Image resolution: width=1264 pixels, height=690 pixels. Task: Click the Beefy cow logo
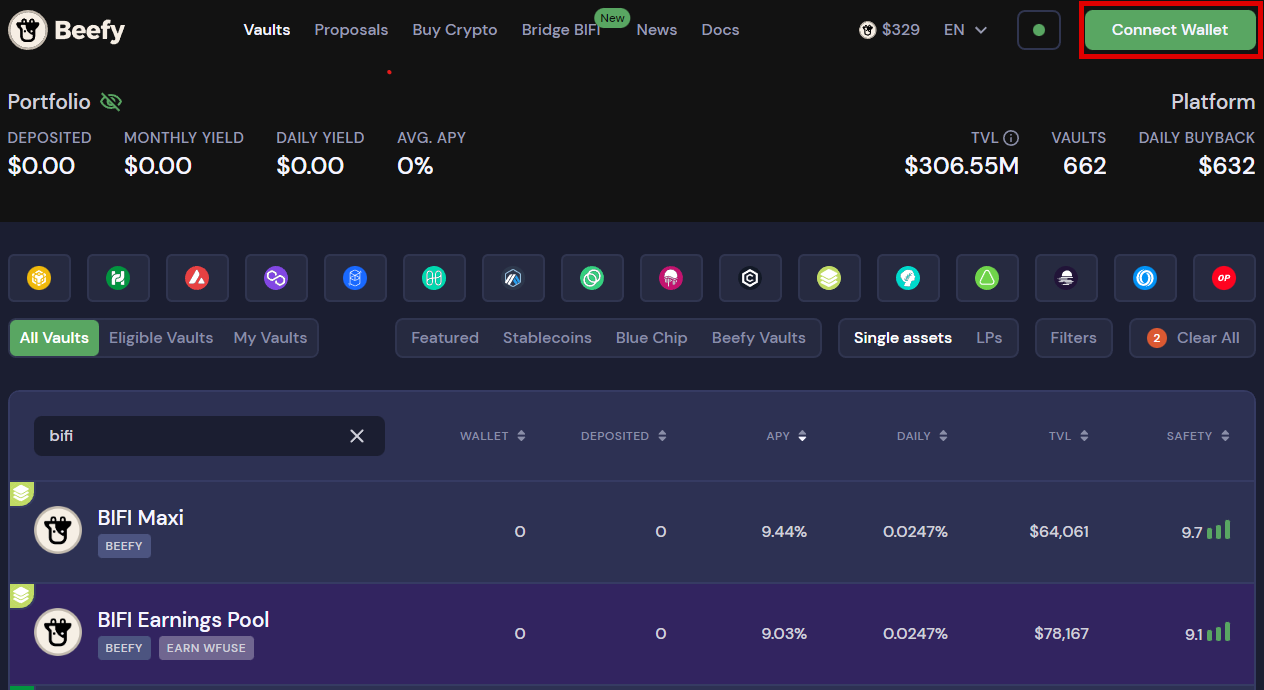(x=66, y=30)
